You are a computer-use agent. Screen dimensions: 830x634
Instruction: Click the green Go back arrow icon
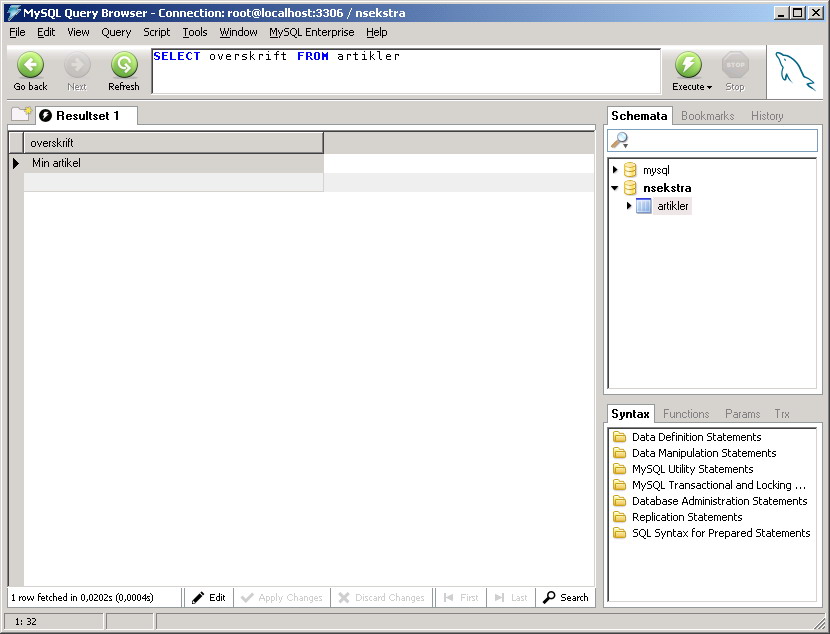tap(30, 66)
